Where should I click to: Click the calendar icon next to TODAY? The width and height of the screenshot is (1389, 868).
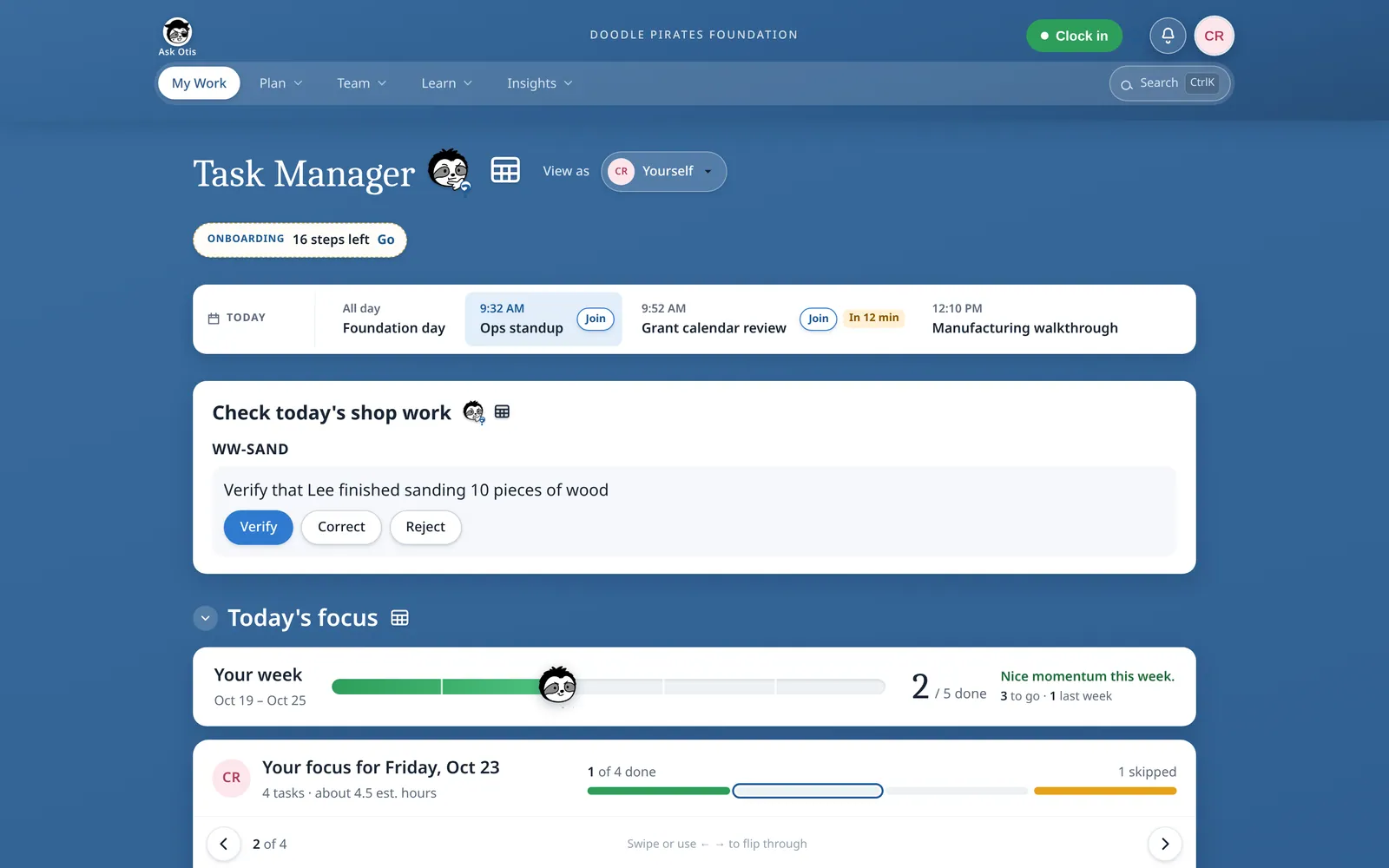pos(214,319)
